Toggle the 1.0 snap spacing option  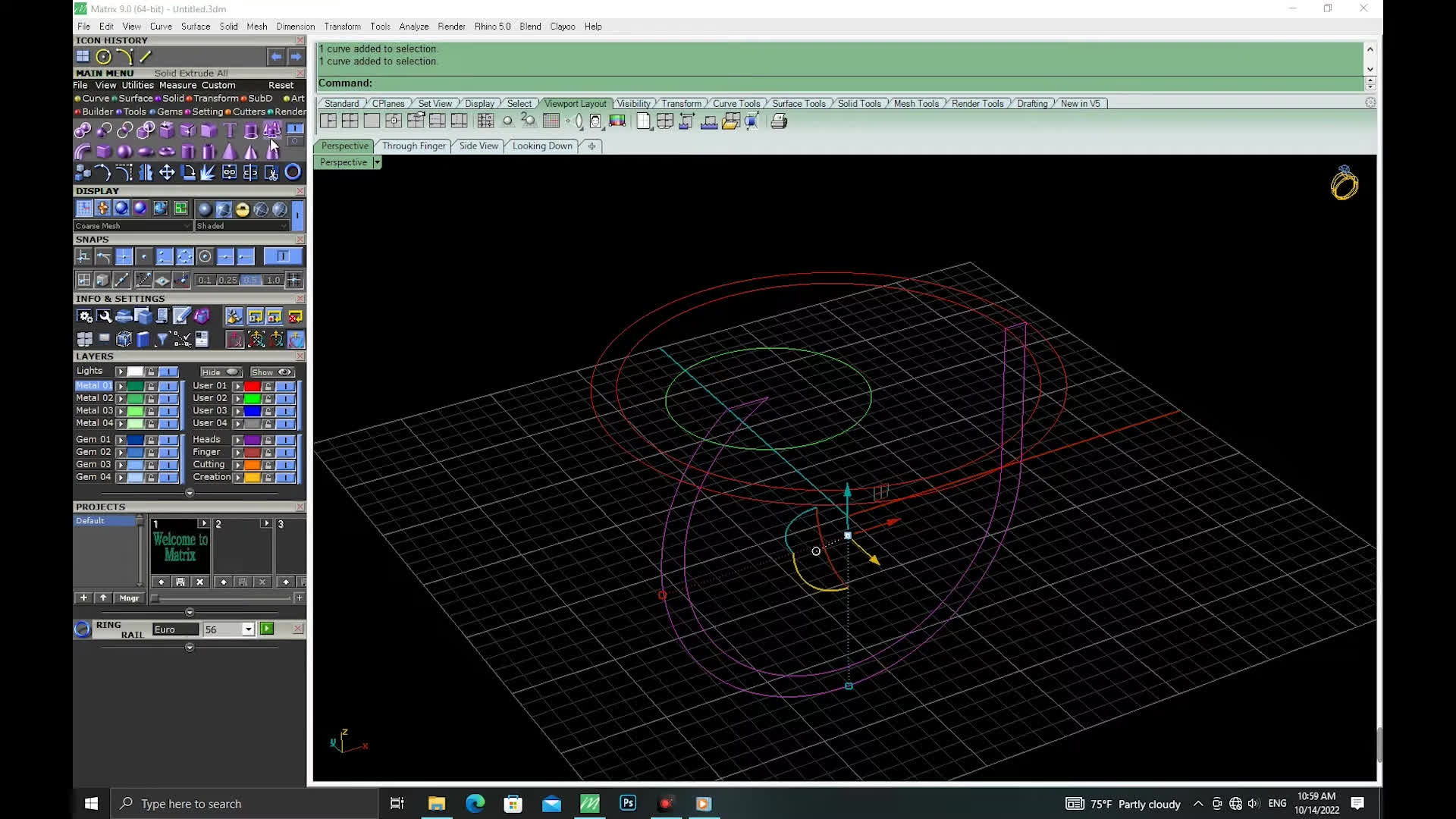pyautogui.click(x=273, y=280)
